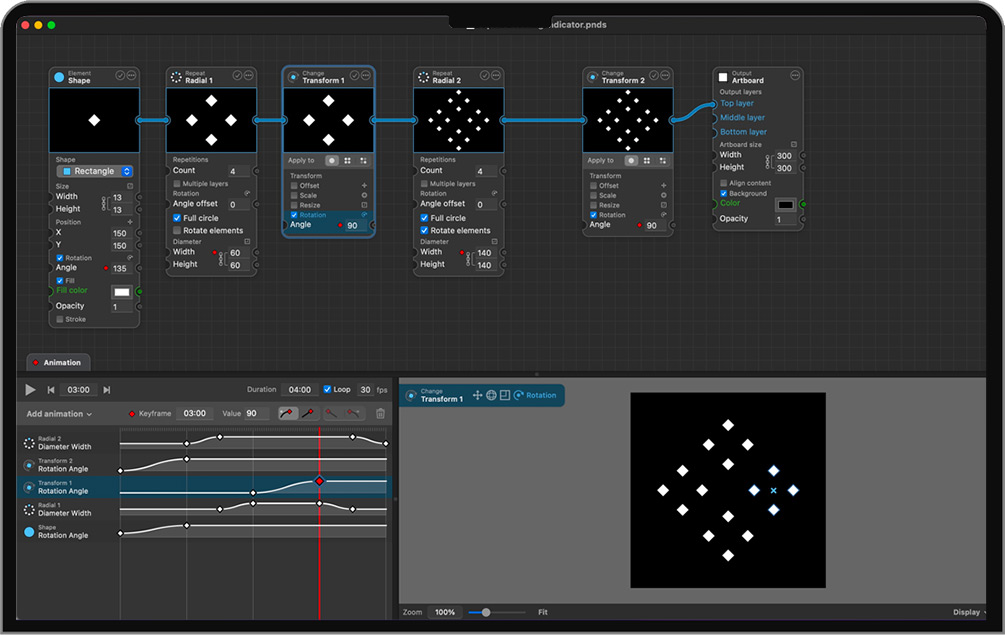The height and width of the screenshot is (635, 1005).
Task: Open the Fill color swatch in Shape node
Action: pyautogui.click(x=122, y=292)
